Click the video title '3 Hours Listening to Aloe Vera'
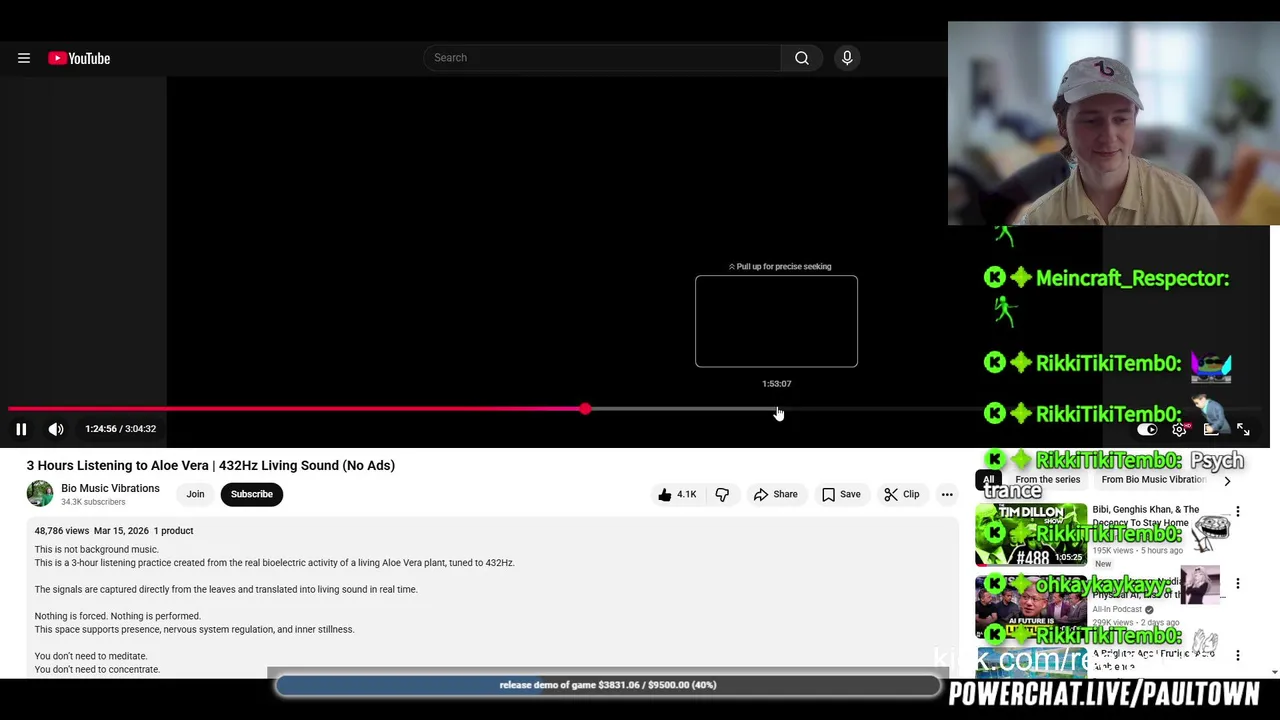This screenshot has height=720, width=1280. [211, 465]
